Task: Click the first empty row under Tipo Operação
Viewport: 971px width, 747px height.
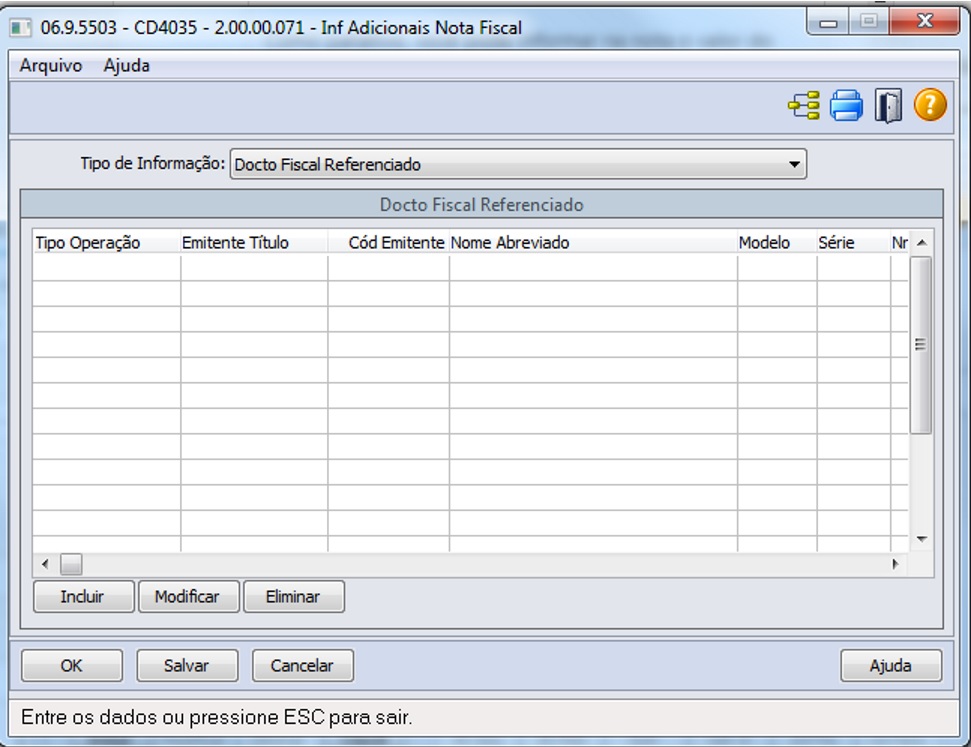Action: point(107,268)
